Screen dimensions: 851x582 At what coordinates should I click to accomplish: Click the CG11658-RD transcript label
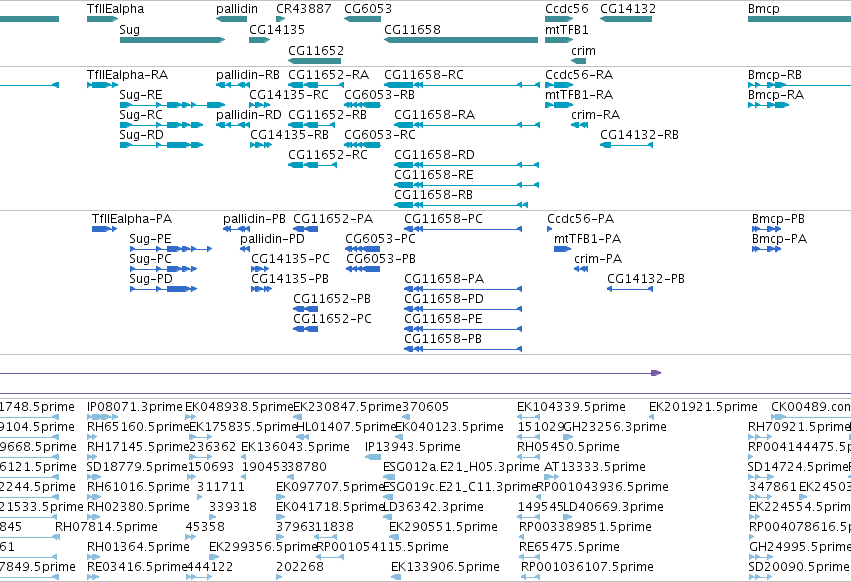coord(435,155)
